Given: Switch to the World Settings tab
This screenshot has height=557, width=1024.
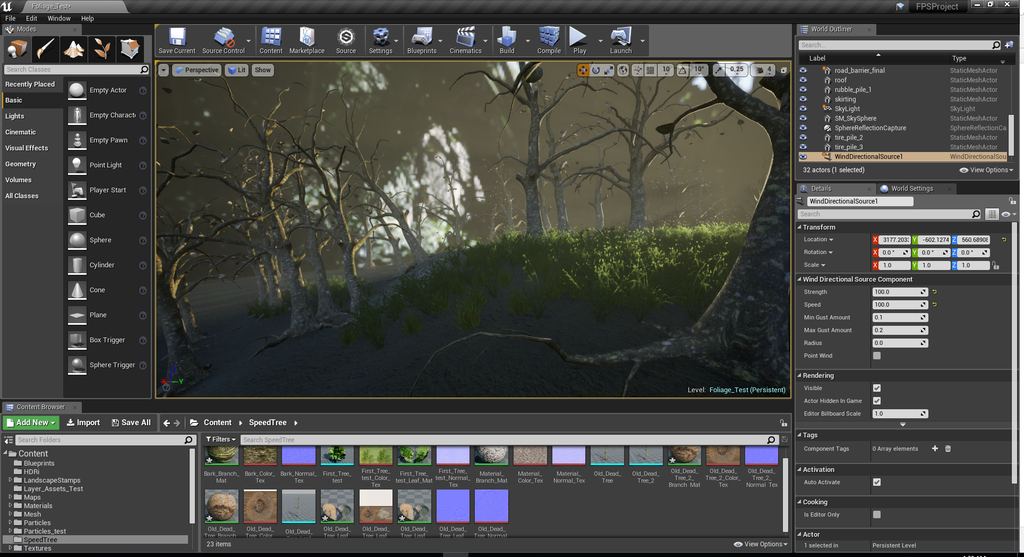Looking at the screenshot, I should 911,188.
